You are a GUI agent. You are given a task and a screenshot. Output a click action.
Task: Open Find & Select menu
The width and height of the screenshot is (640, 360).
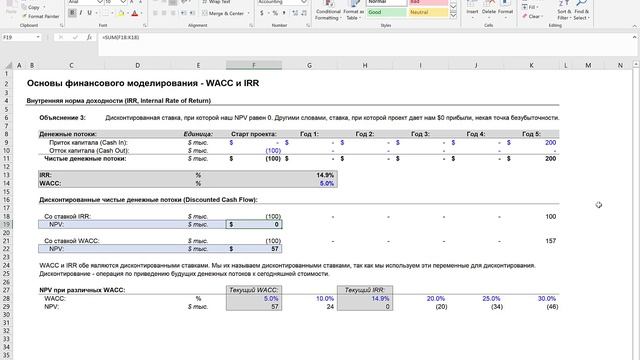coord(581,10)
